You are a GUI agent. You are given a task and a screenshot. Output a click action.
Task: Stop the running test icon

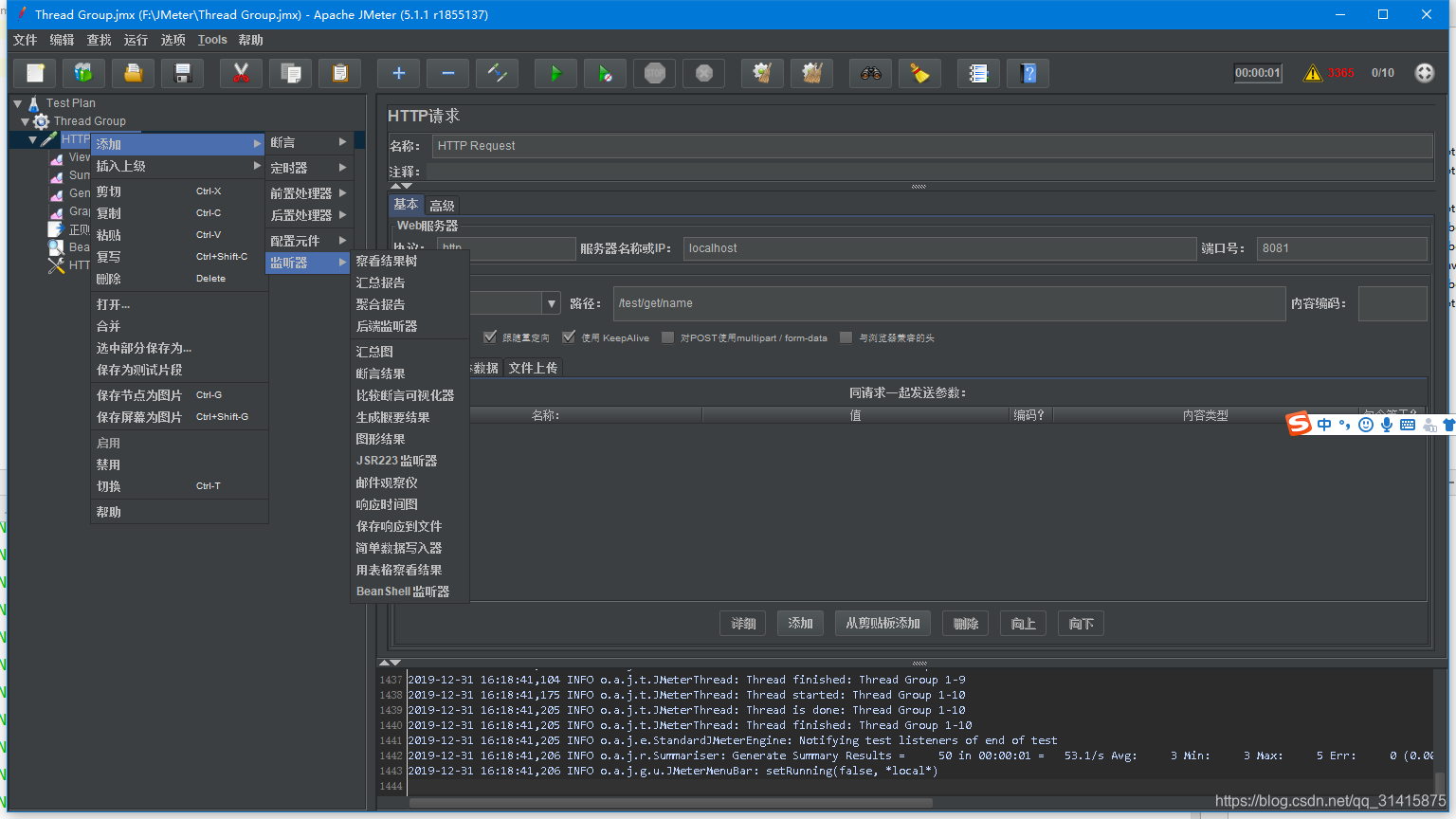[655, 73]
